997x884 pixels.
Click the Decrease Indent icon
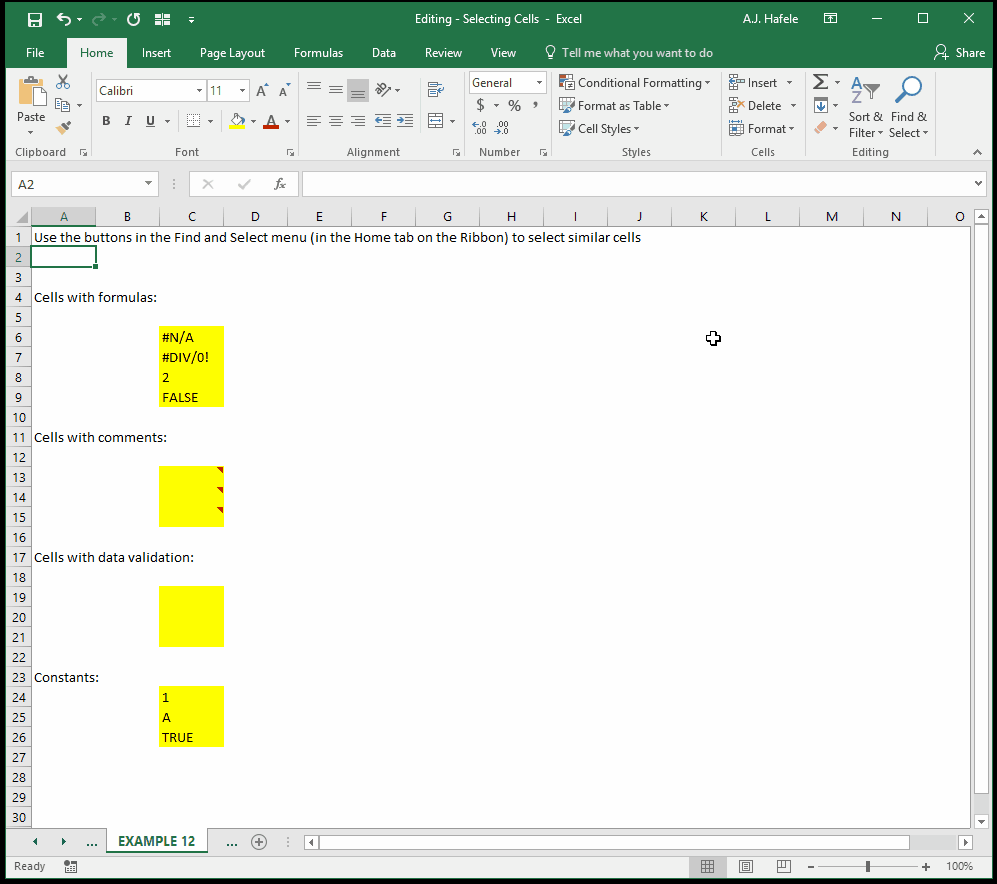[x=383, y=121]
